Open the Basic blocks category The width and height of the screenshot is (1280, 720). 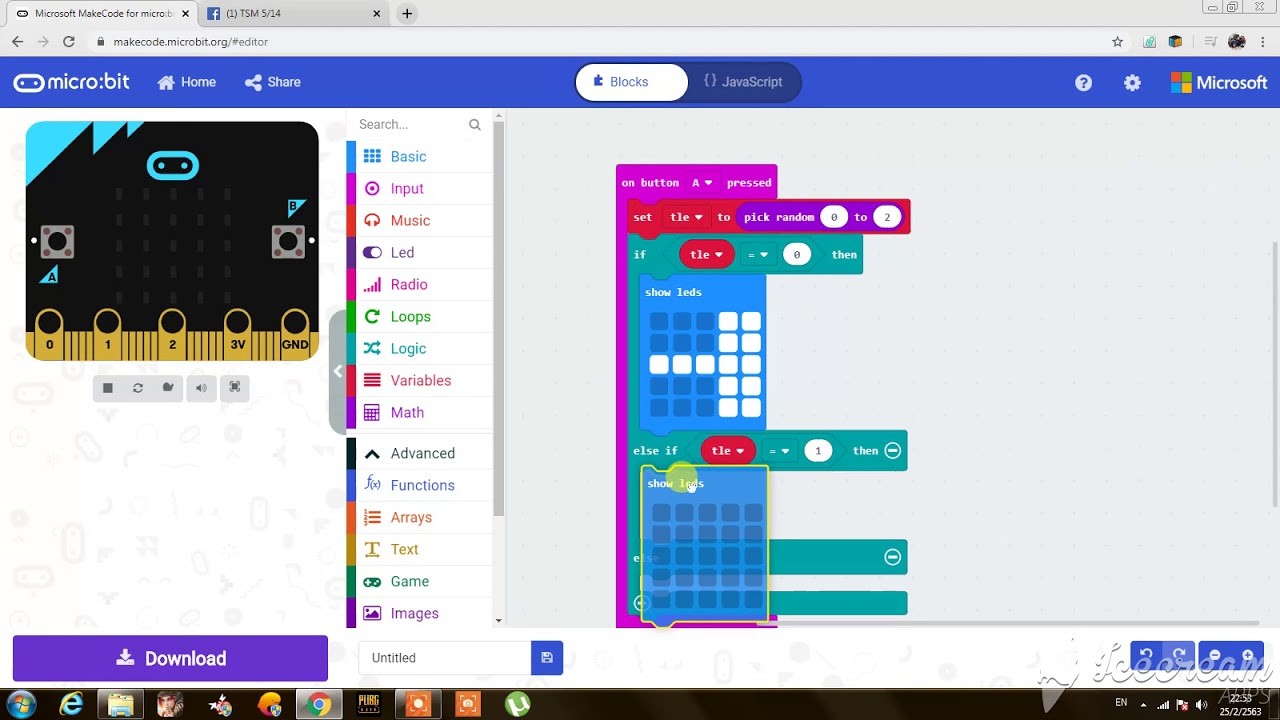click(420, 156)
